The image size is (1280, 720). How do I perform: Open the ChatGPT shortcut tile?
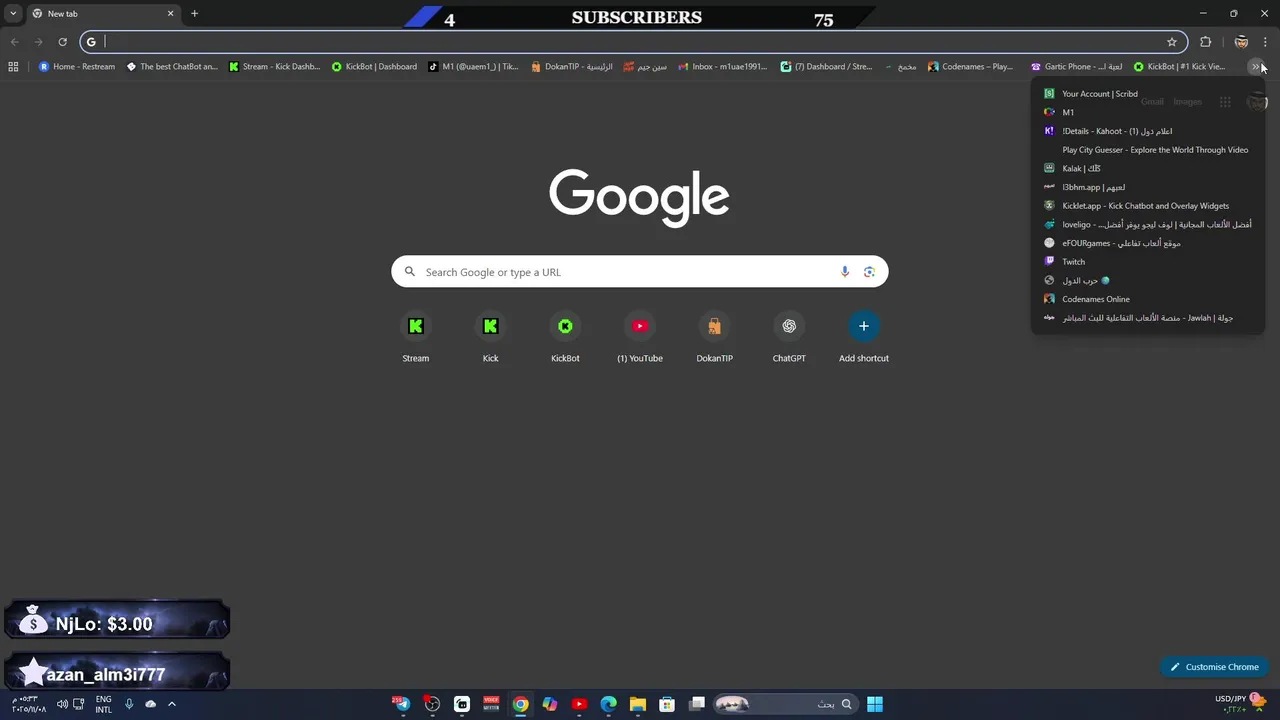point(789,338)
